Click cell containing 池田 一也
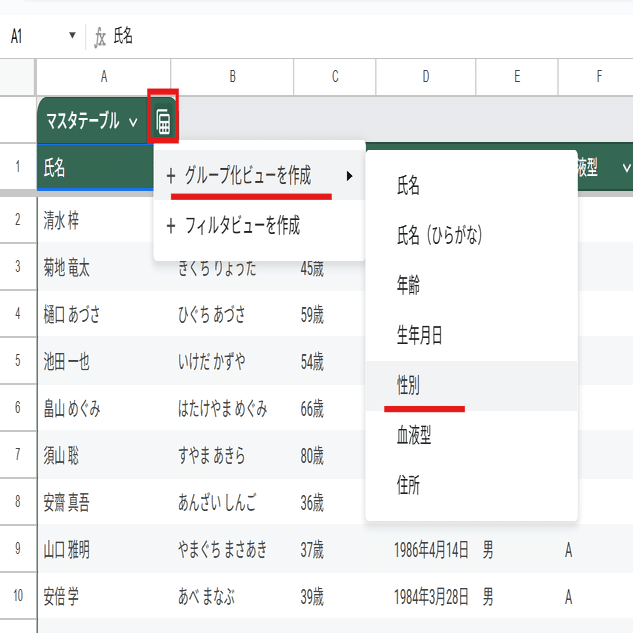Screen dimensions: 633x633 [104, 361]
